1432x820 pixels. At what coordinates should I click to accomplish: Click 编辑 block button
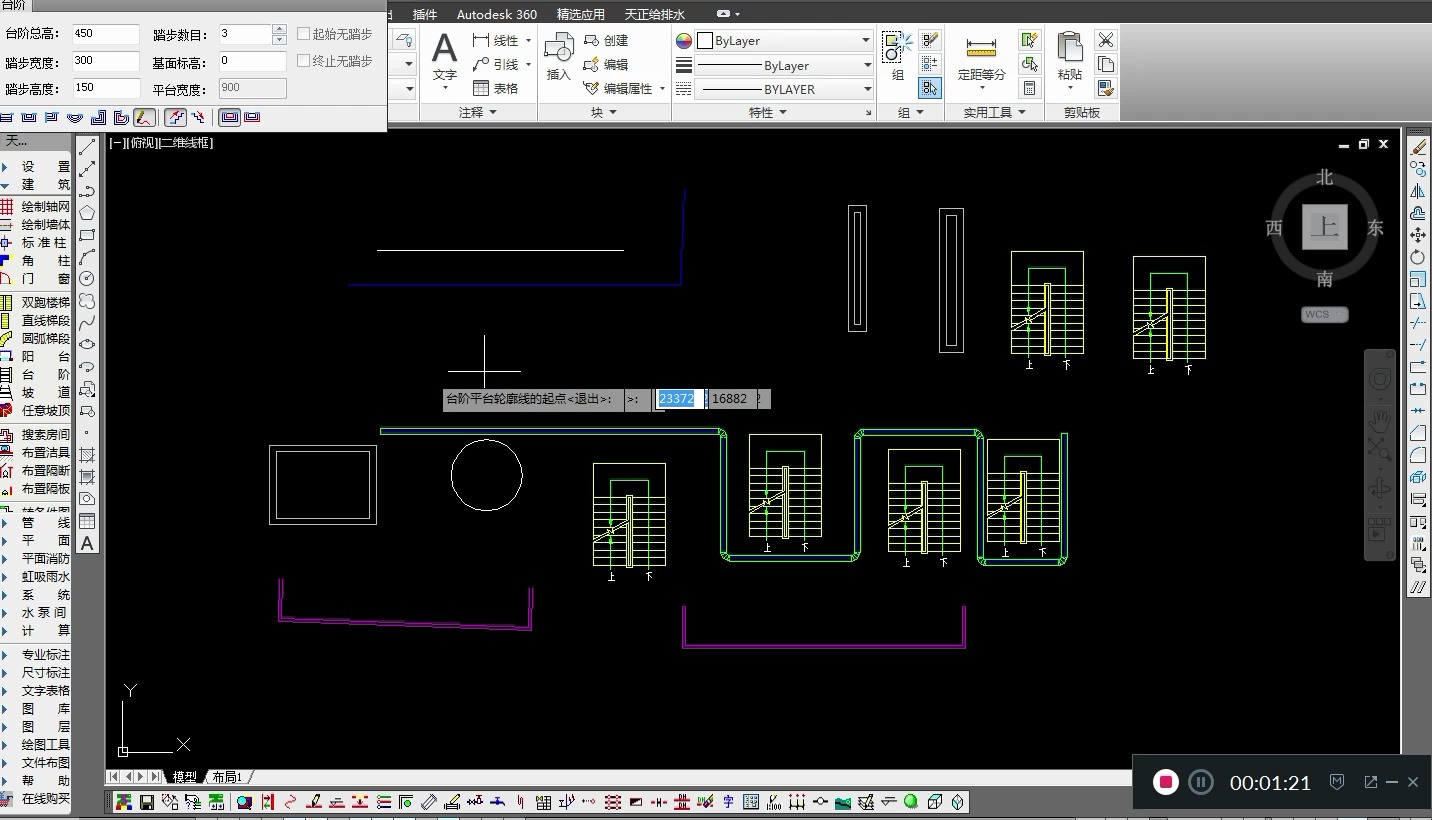[606, 64]
